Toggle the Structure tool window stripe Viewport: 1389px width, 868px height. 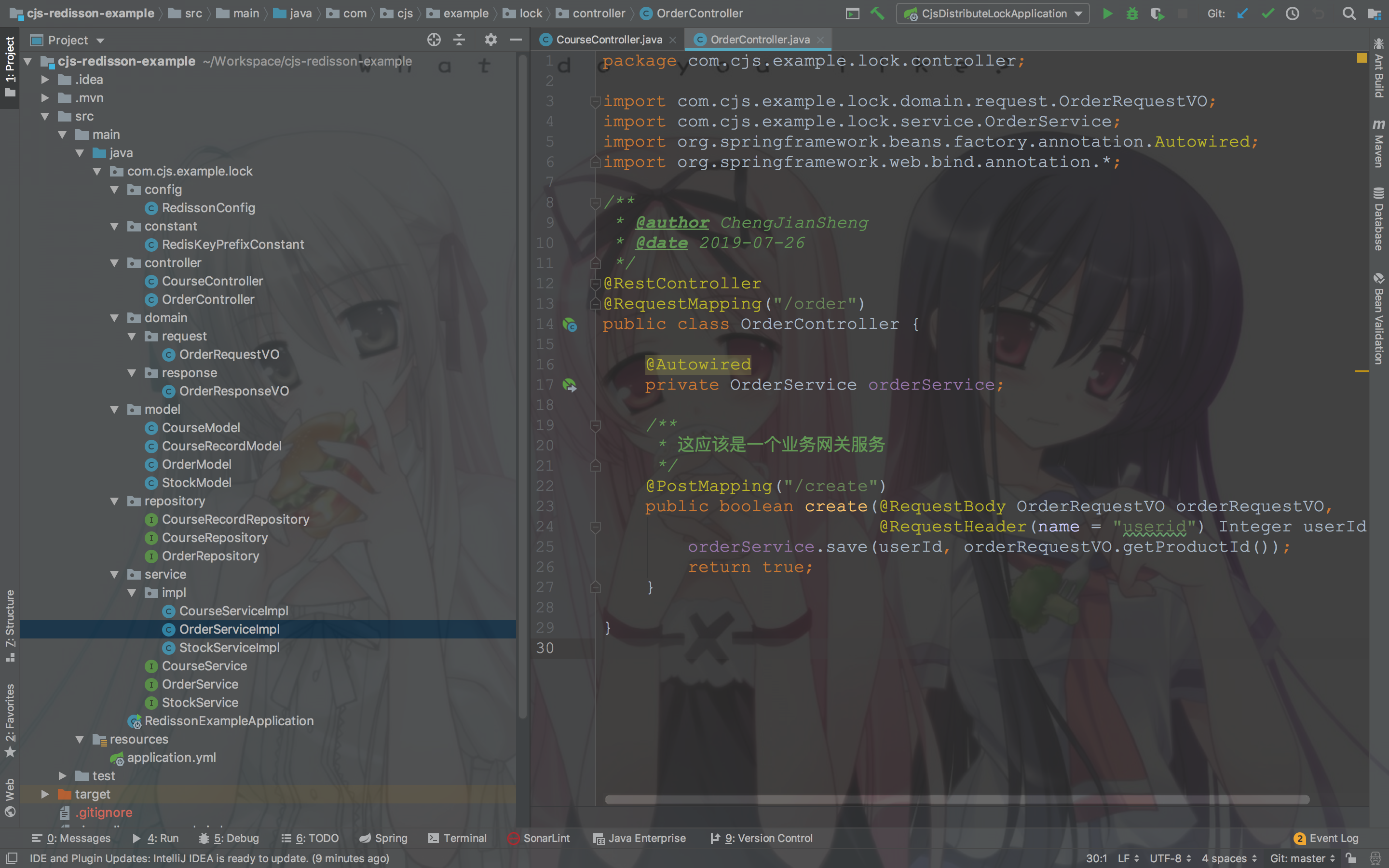(x=10, y=626)
